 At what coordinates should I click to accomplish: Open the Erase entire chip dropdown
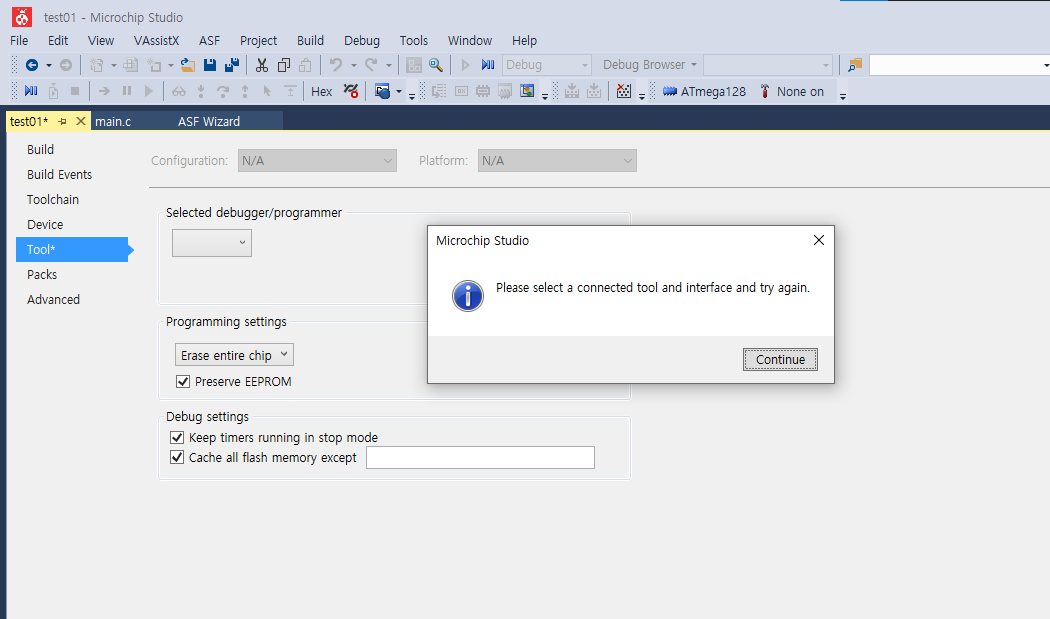tap(234, 354)
